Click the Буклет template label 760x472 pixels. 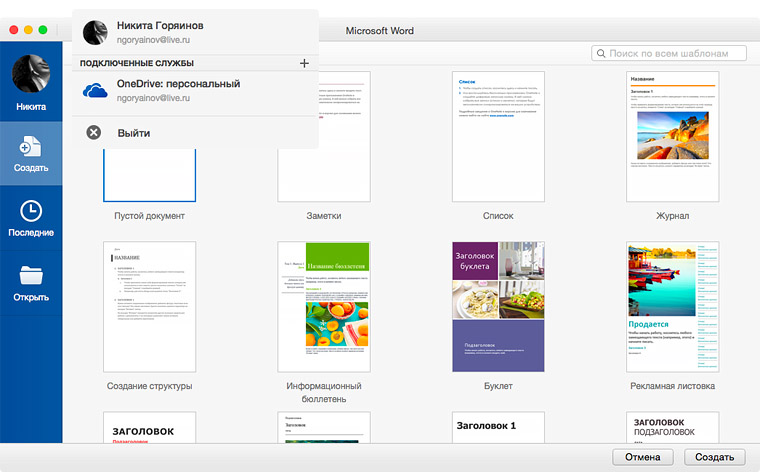498,386
